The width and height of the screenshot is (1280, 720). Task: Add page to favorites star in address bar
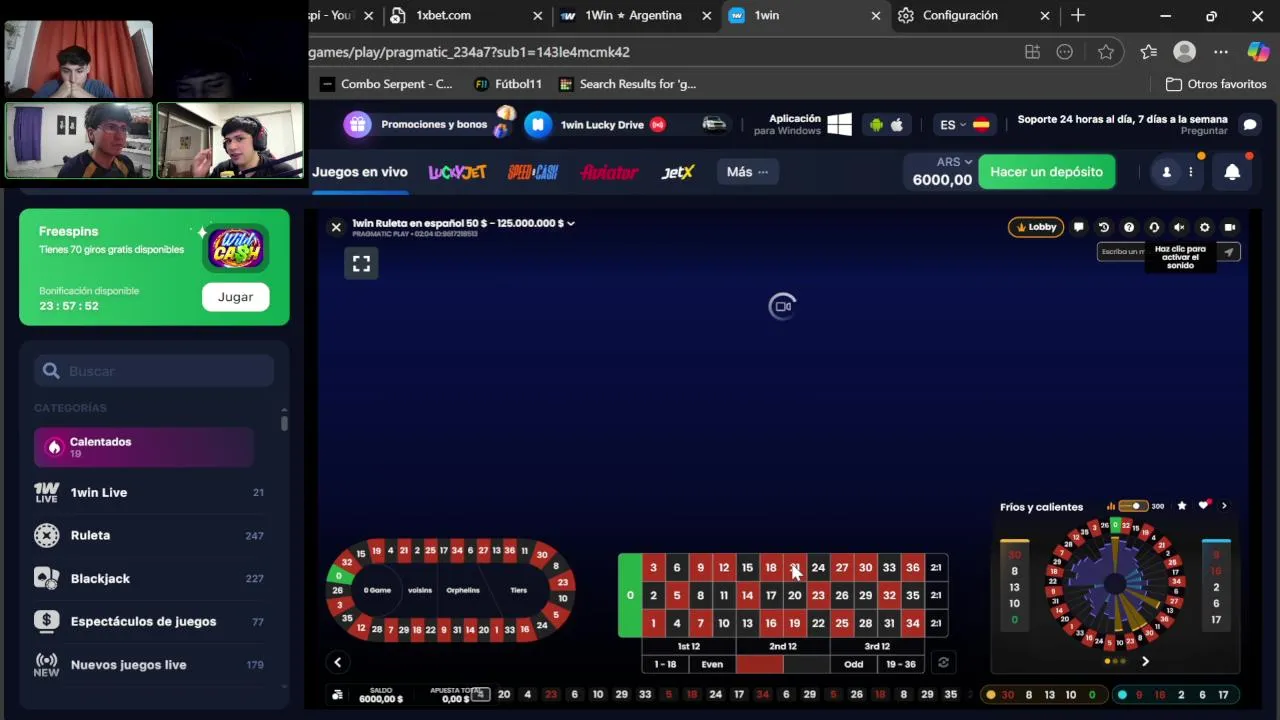point(1106,52)
